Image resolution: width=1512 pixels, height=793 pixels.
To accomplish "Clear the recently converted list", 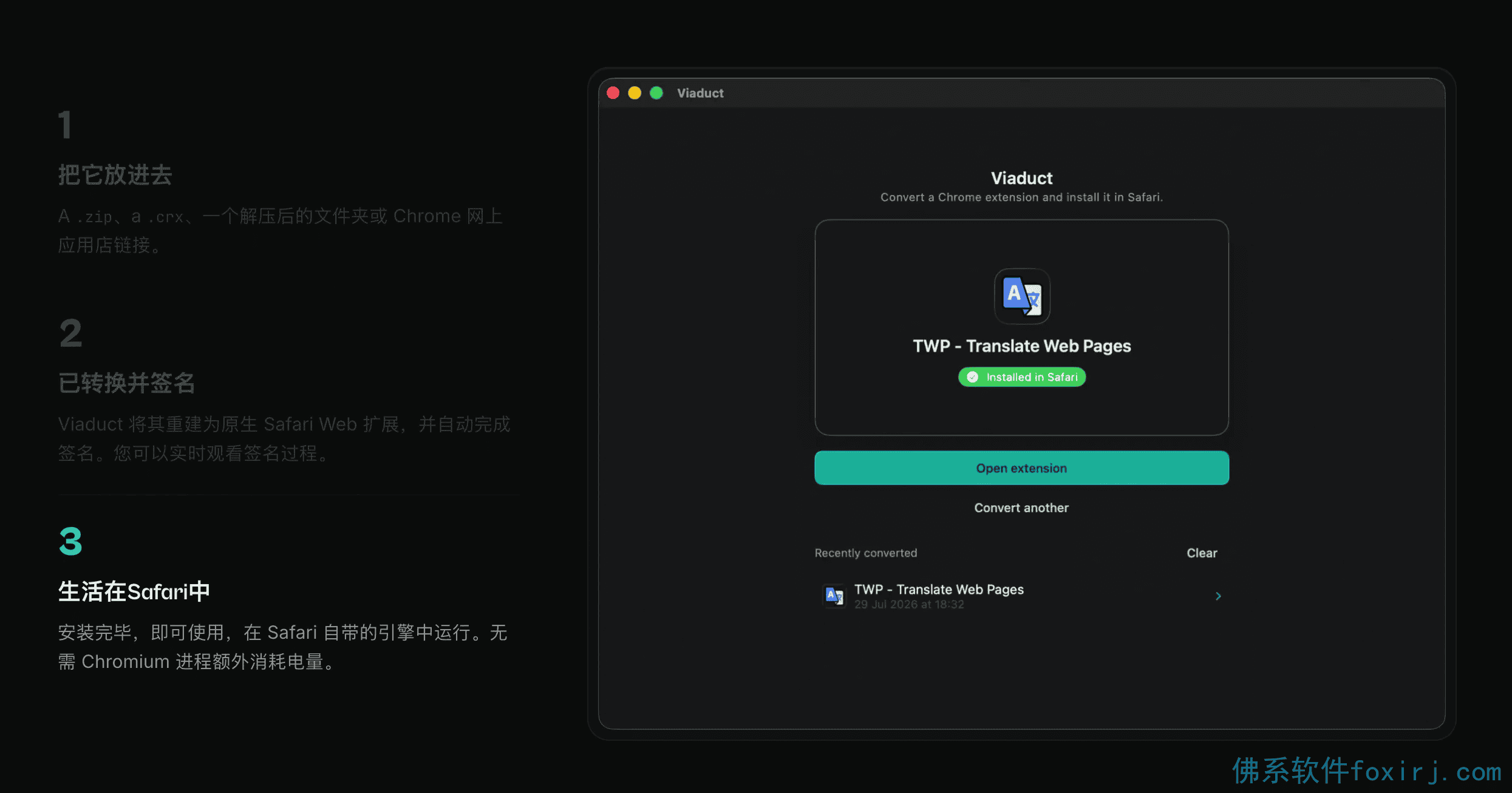I will (x=1202, y=553).
